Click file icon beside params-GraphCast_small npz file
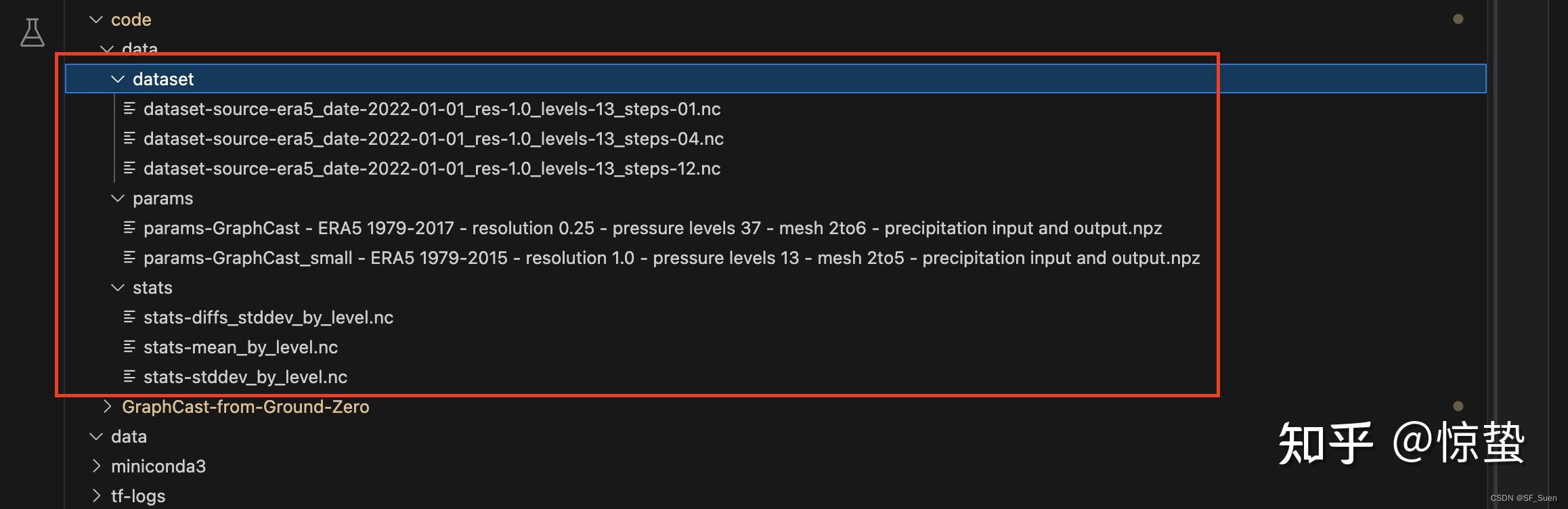Screen dimensions: 1568x509 click(x=129, y=257)
